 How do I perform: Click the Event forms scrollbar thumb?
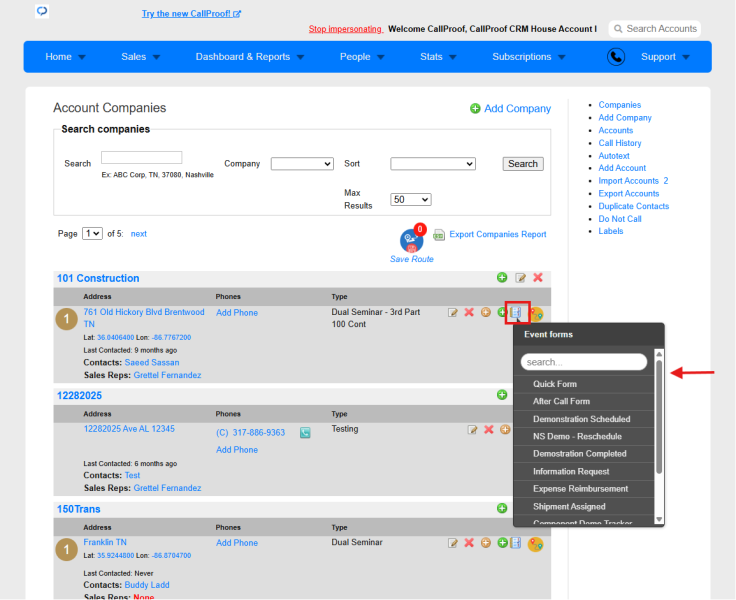point(659,416)
